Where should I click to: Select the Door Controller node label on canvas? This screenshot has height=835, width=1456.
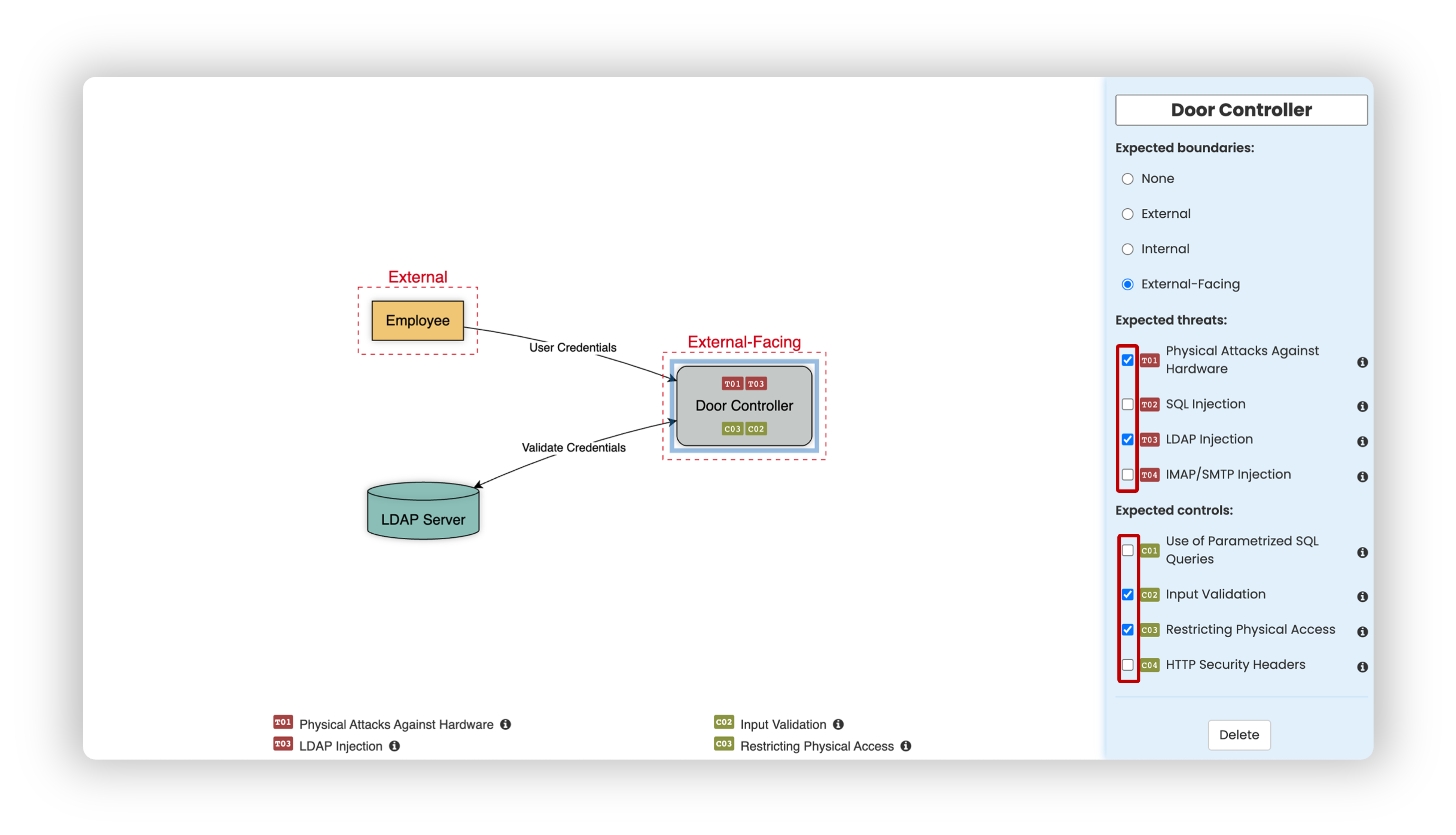[744, 406]
